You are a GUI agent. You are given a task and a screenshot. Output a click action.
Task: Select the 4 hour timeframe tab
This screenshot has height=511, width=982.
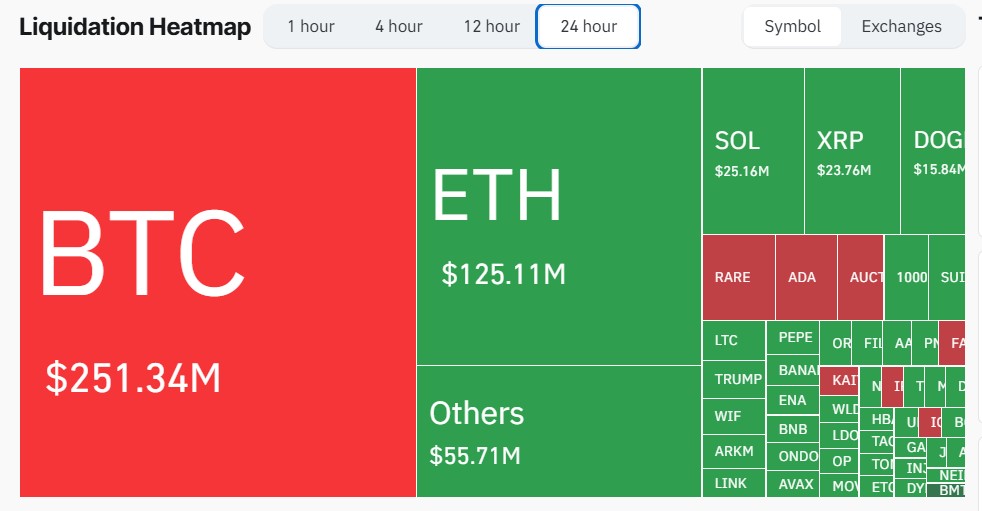point(399,26)
